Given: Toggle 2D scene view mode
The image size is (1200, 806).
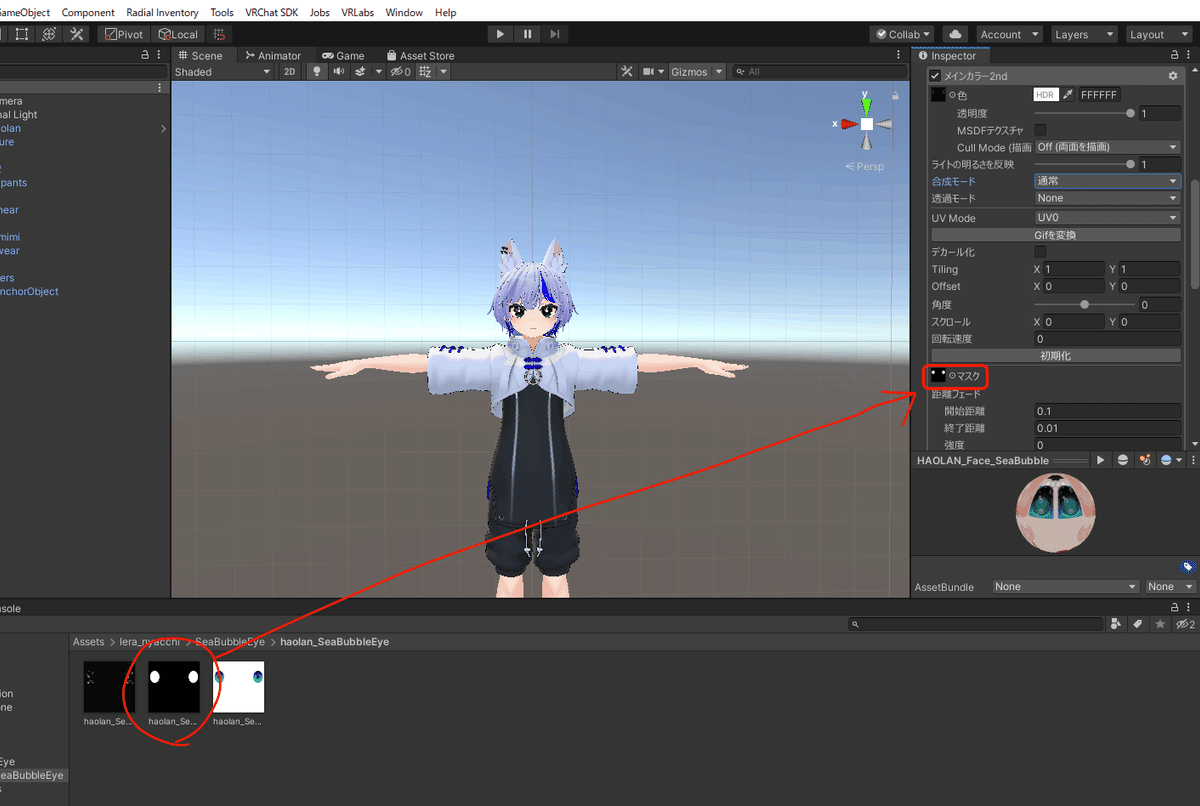Looking at the screenshot, I should coord(290,72).
